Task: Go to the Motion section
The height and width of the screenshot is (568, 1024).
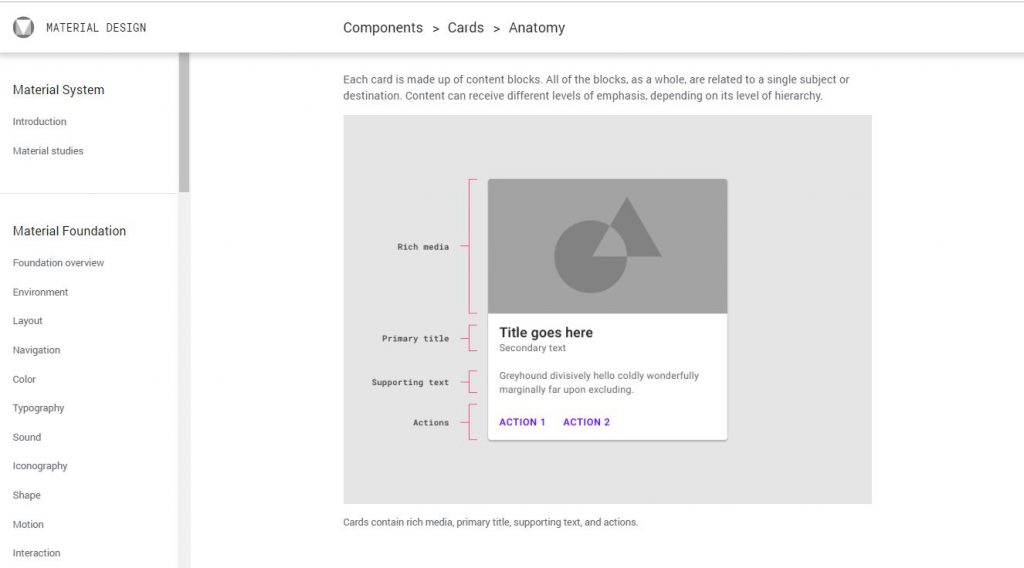Action: [x=28, y=524]
